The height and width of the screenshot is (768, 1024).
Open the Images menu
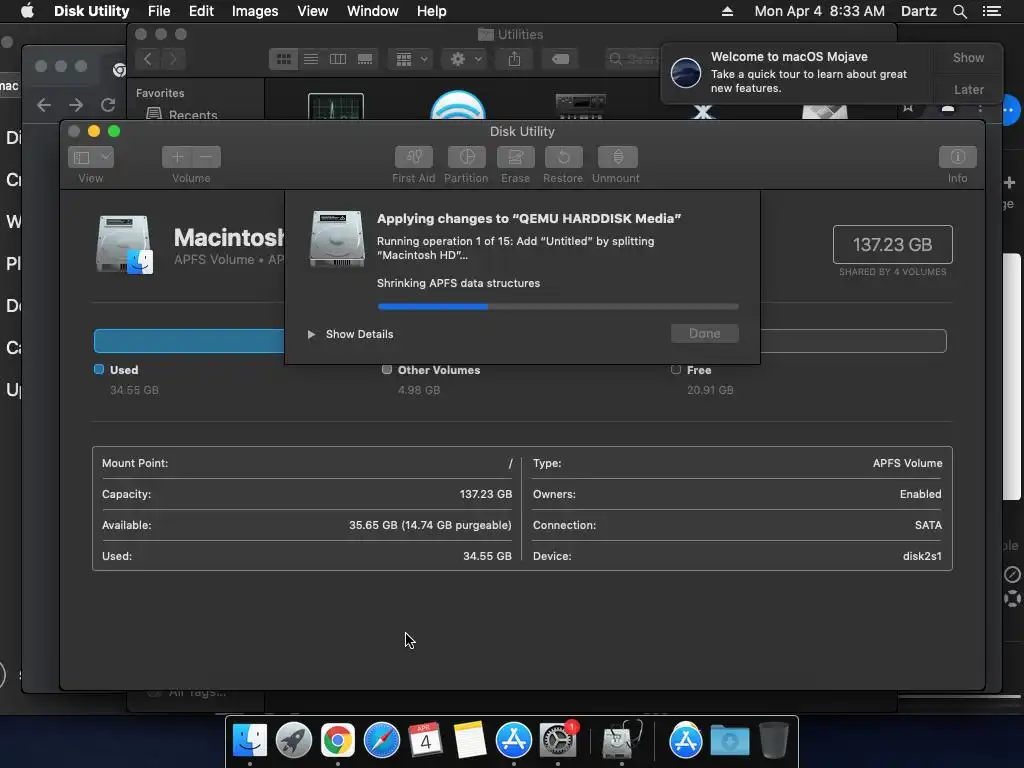pyautogui.click(x=255, y=11)
